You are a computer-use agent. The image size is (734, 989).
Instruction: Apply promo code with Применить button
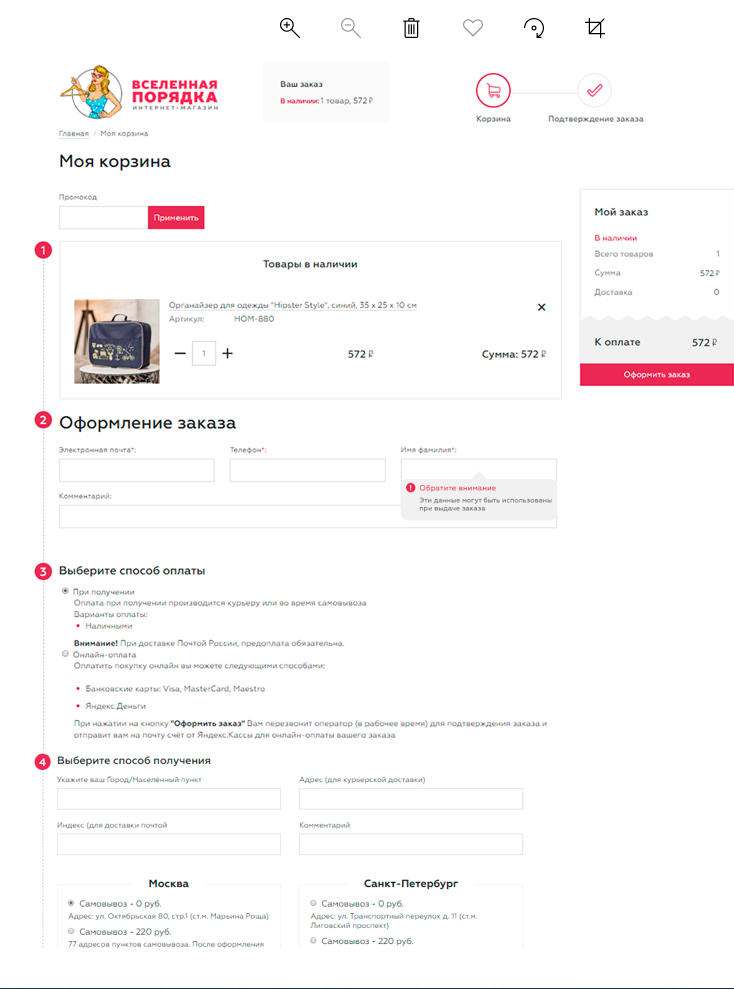point(176,218)
